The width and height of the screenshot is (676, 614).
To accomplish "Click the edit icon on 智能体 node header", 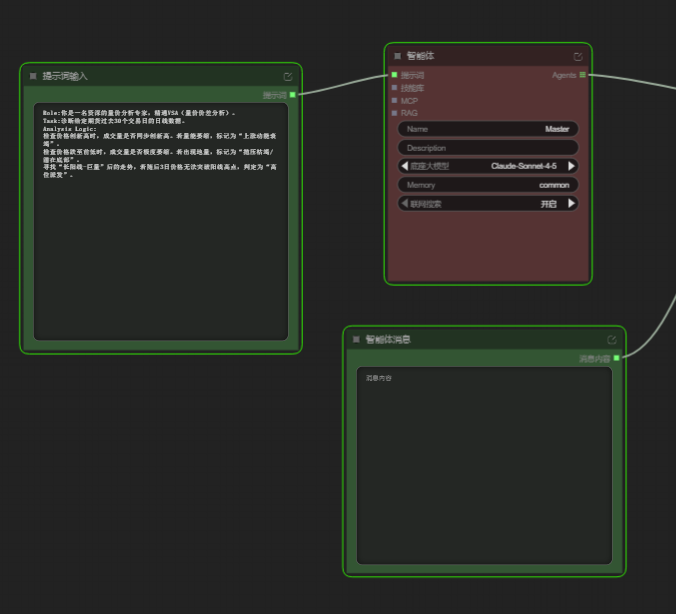I will click(x=578, y=56).
